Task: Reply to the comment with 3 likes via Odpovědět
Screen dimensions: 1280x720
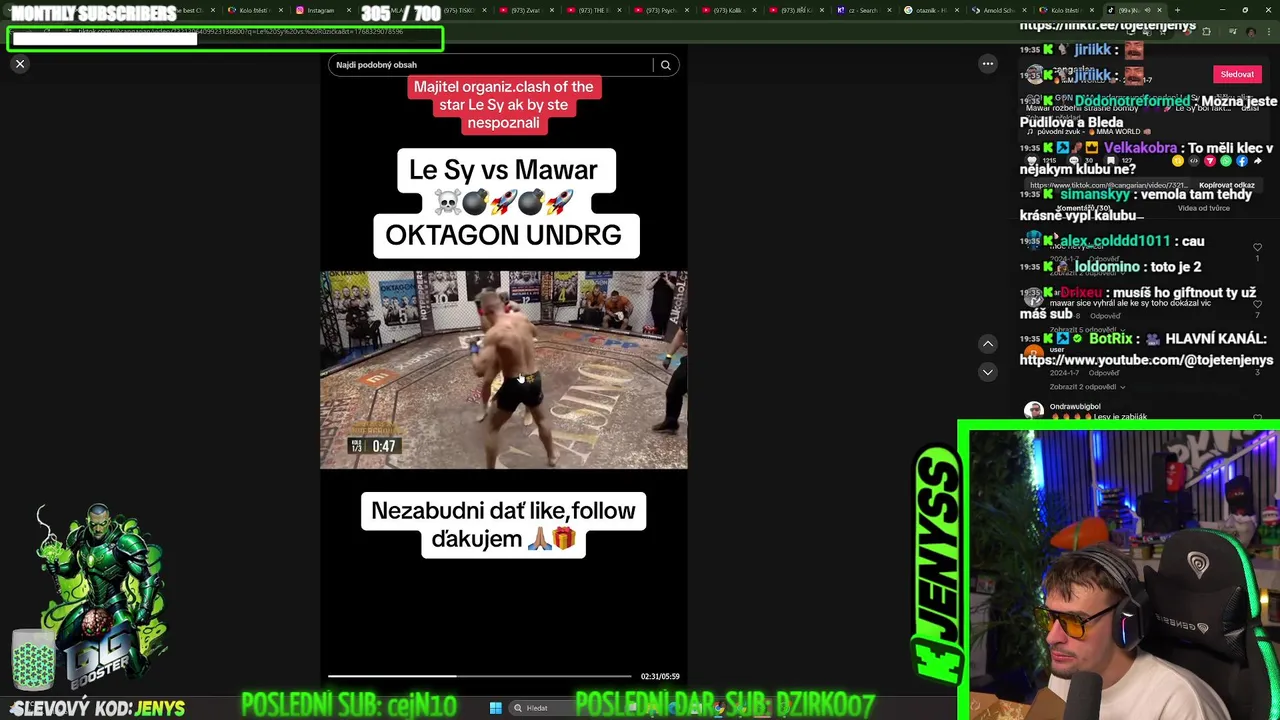Action: tap(1104, 373)
